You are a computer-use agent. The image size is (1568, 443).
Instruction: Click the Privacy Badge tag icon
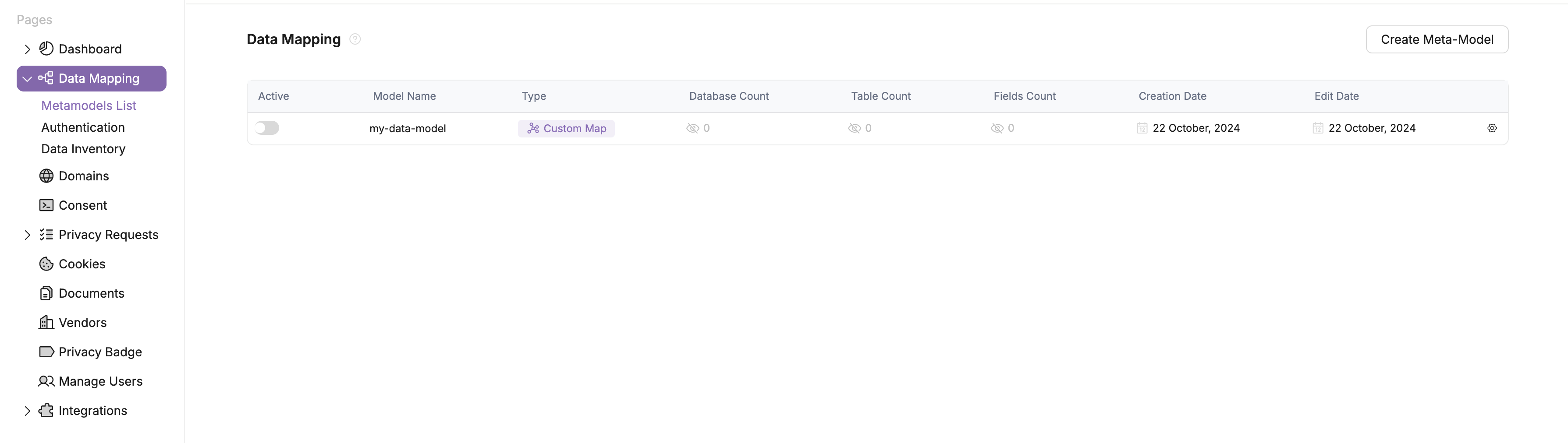[x=46, y=352]
